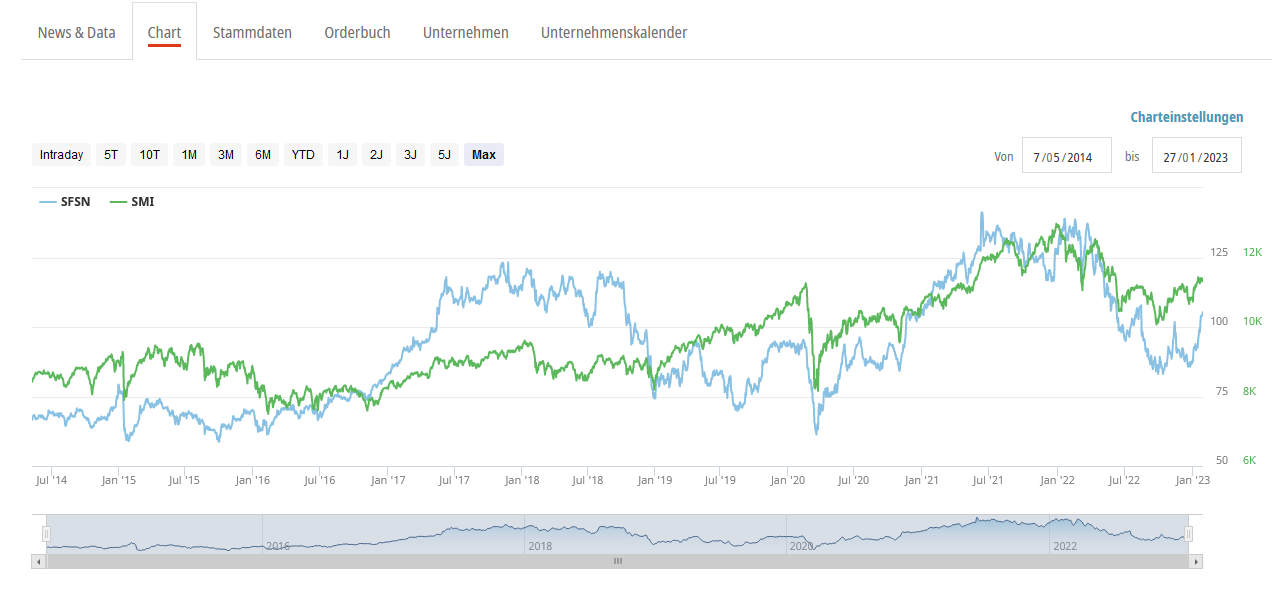The height and width of the screenshot is (591, 1281).
Task: Edit the bis end date field
Action: pyautogui.click(x=1196, y=155)
